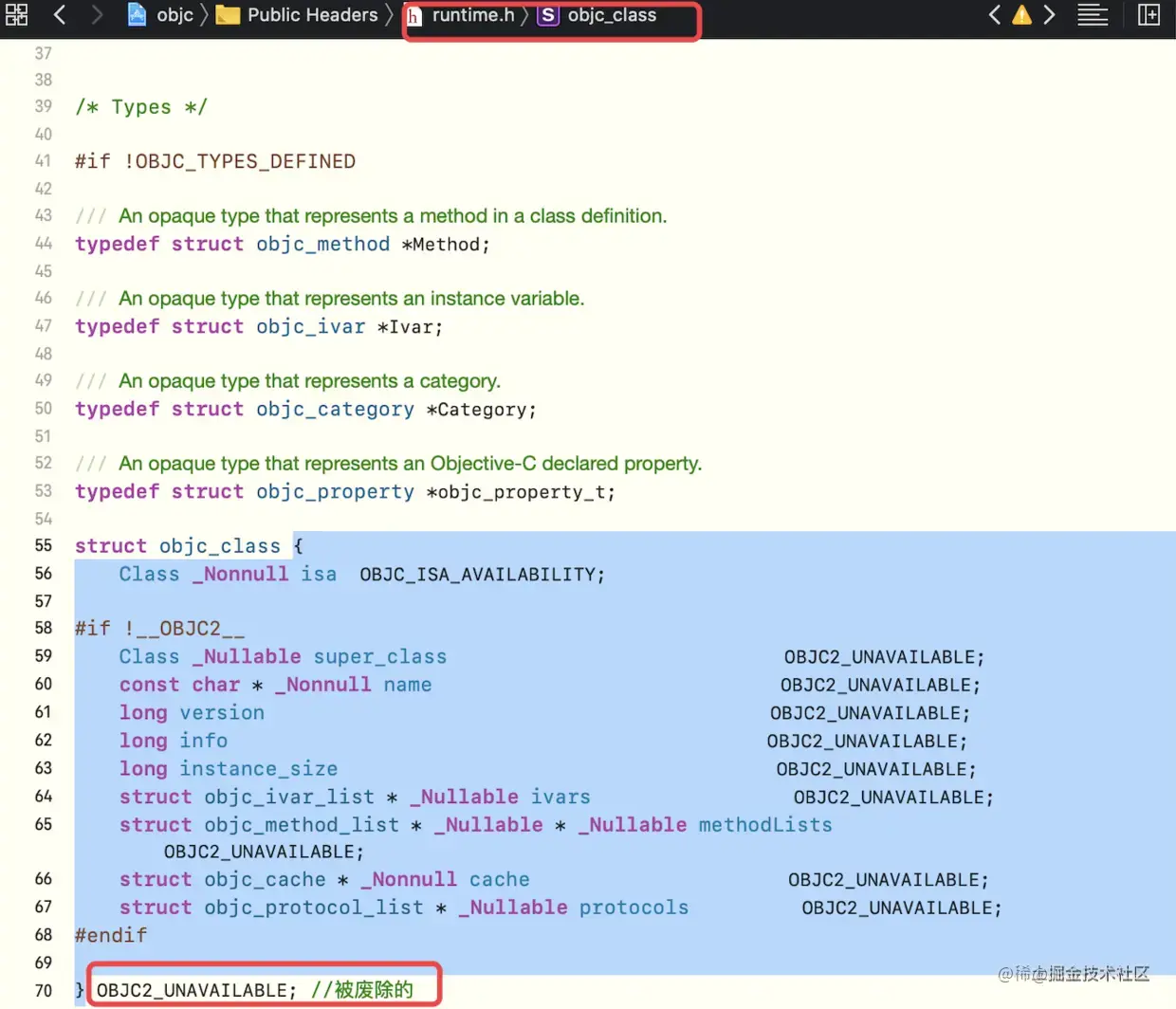Go back in editor history
The image size is (1176, 1009).
click(60, 14)
